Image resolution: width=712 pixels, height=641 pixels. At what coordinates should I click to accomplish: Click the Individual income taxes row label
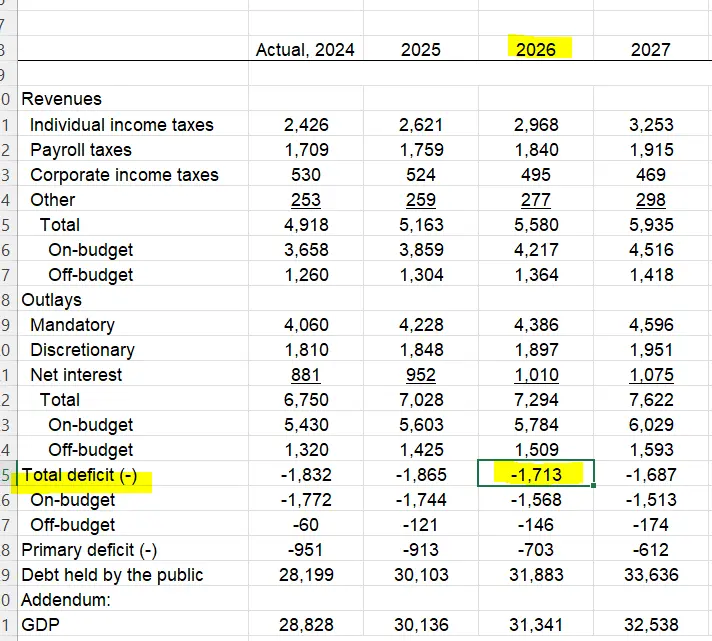point(121,125)
